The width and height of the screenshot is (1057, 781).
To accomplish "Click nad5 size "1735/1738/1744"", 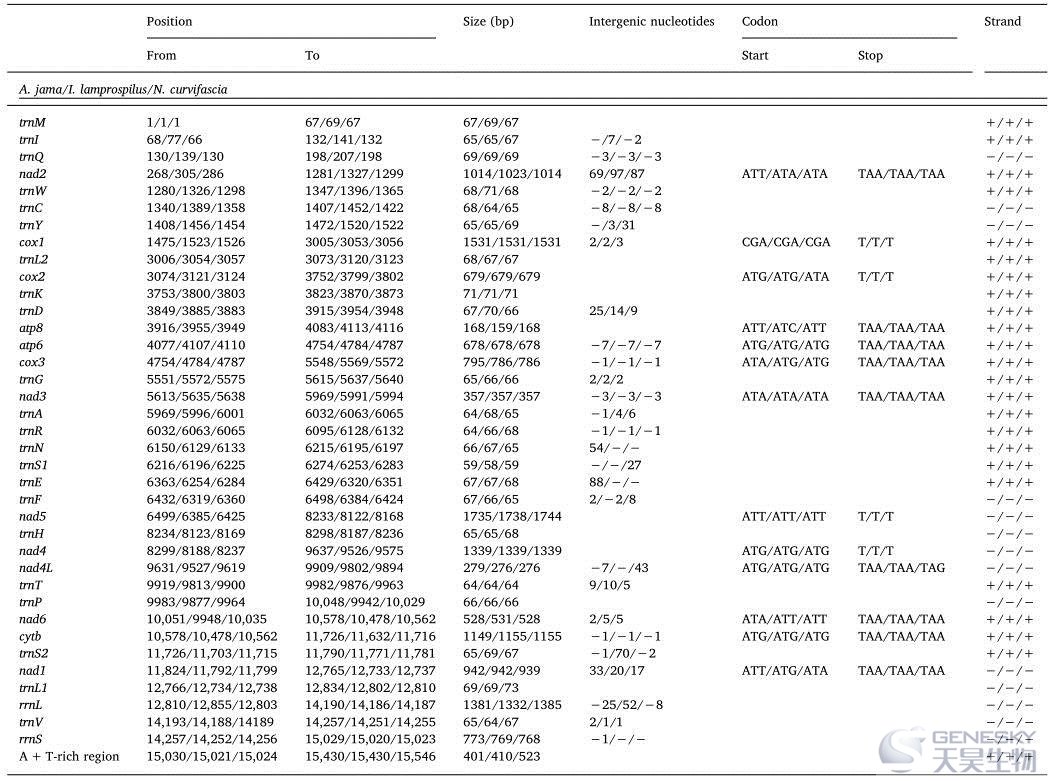I will (x=512, y=517).
